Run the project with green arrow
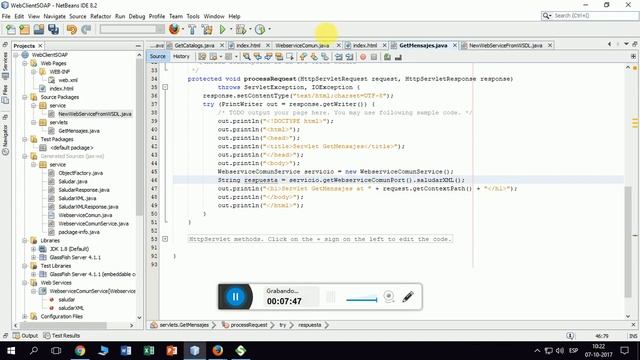The image size is (640, 360). 222,29
